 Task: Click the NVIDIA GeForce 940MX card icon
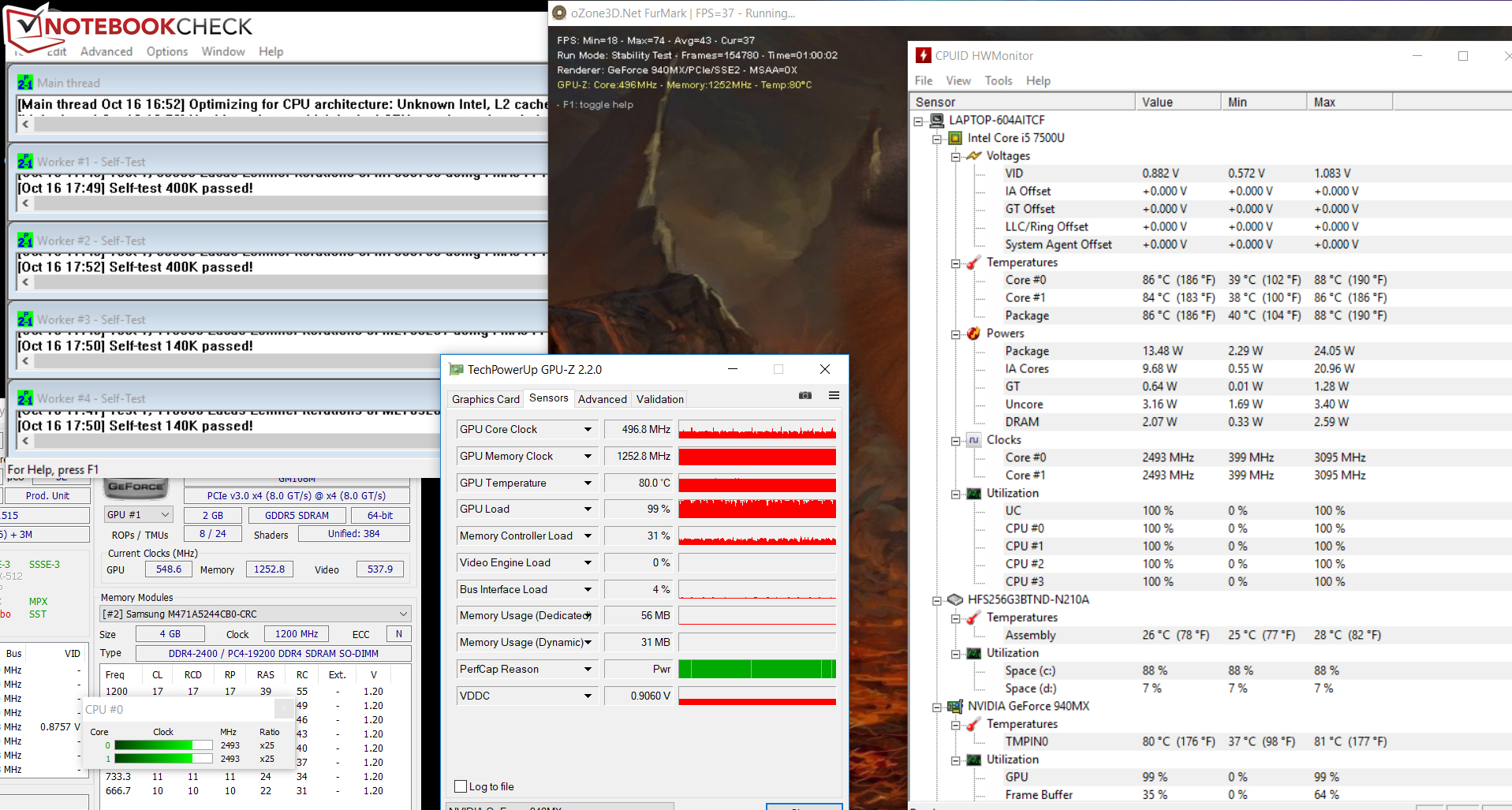point(955,706)
